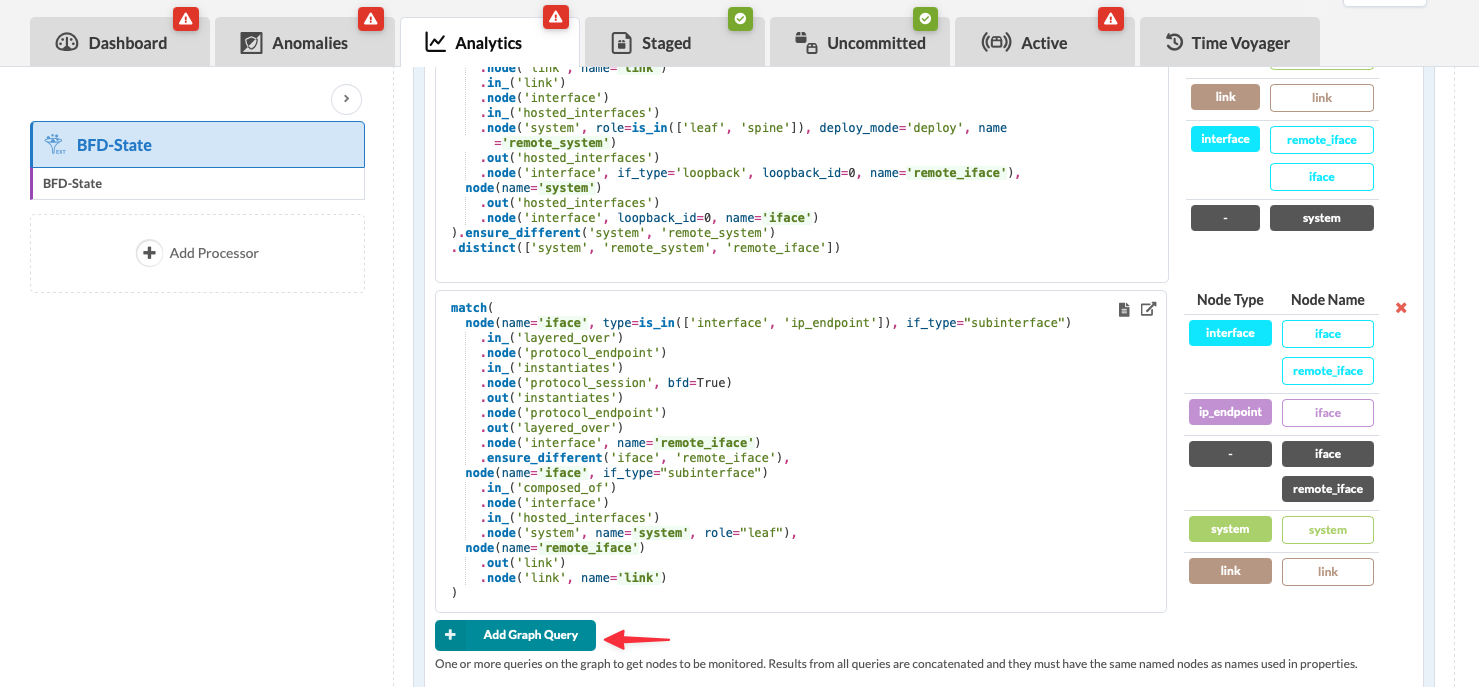Click the green check badge on Uncommitted
Viewport: 1479px width, 687px height.
pyautogui.click(x=925, y=18)
